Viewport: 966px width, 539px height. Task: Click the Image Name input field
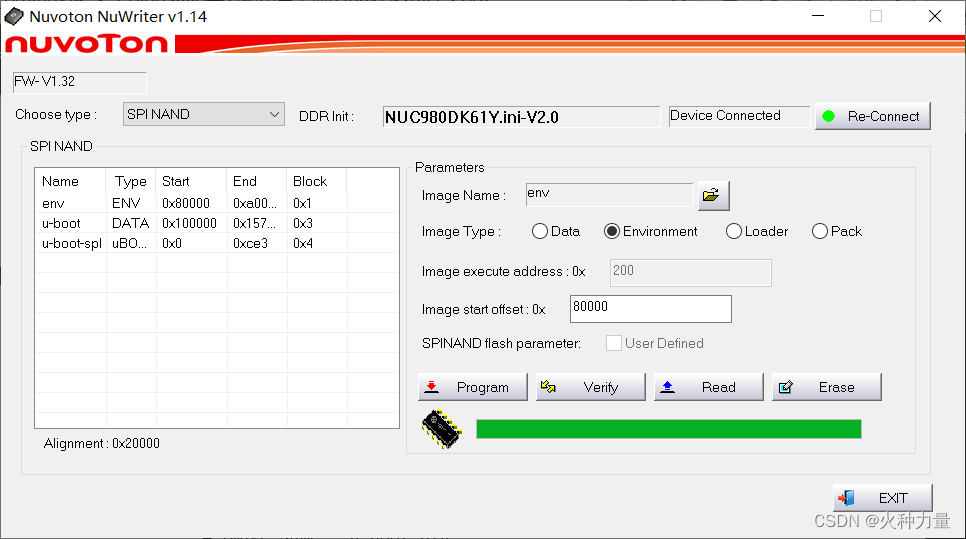click(x=609, y=195)
